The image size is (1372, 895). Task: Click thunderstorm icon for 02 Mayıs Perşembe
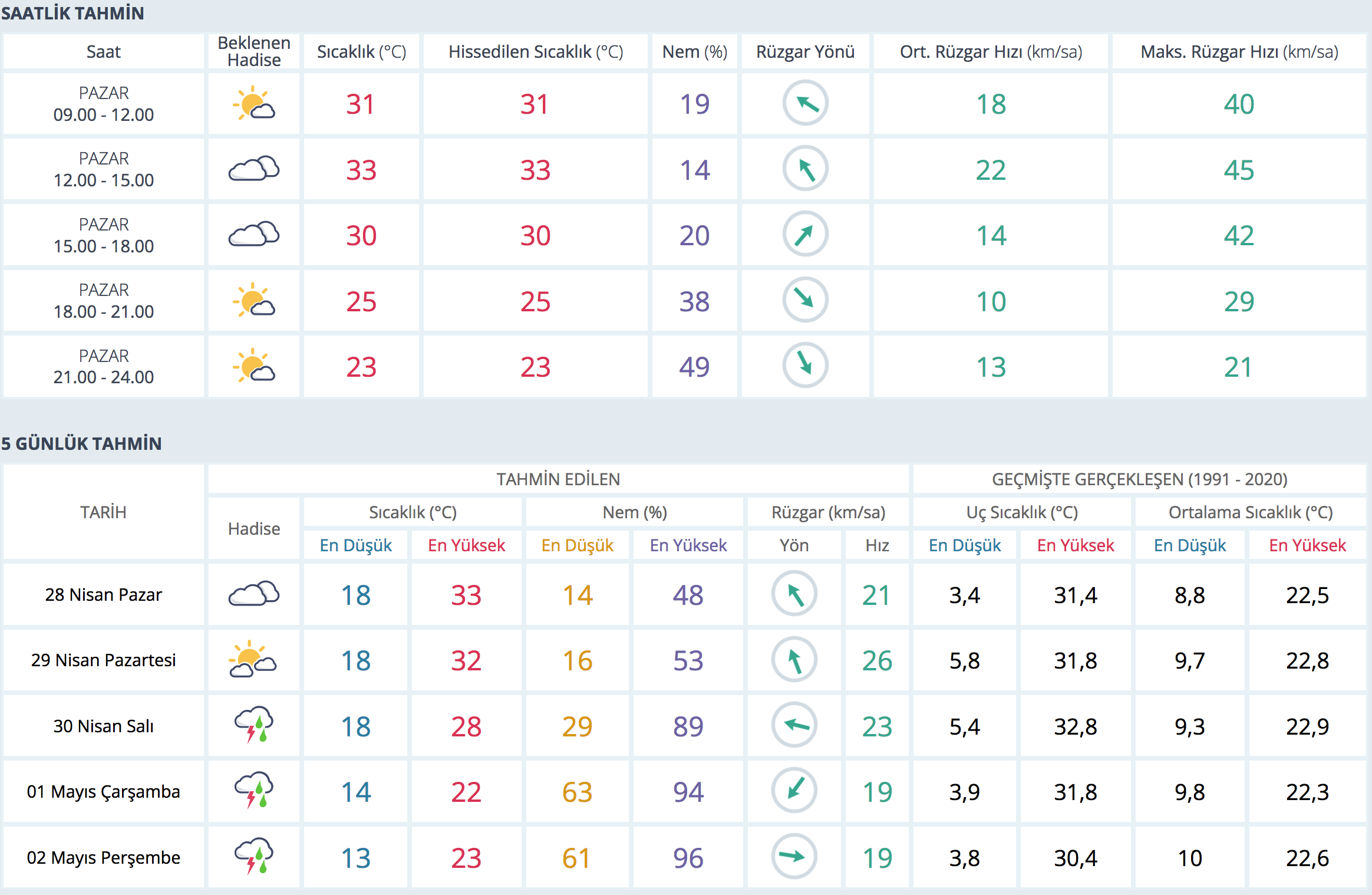click(x=254, y=856)
